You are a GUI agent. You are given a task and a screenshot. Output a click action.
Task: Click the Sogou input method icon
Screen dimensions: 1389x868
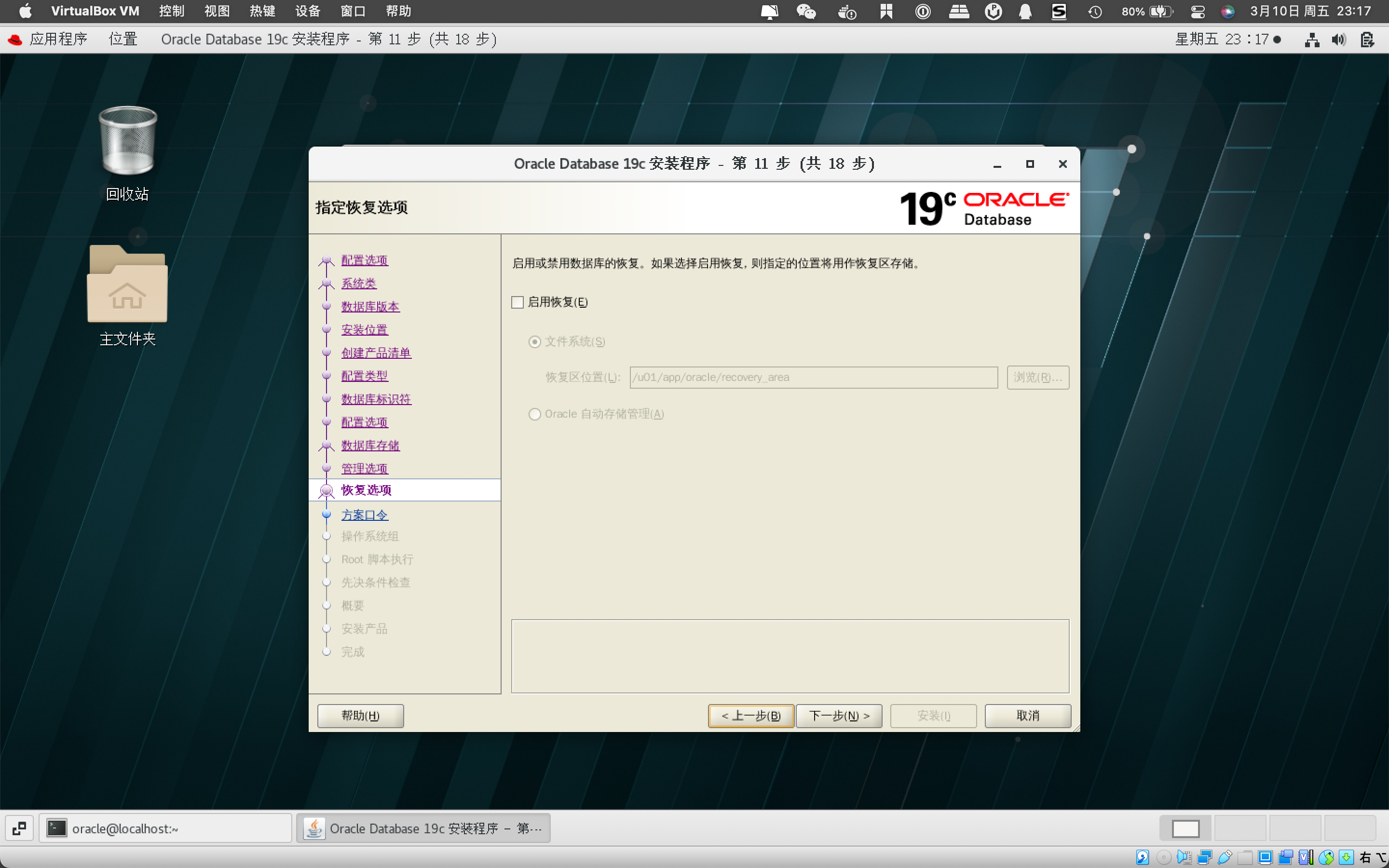[x=1059, y=11]
